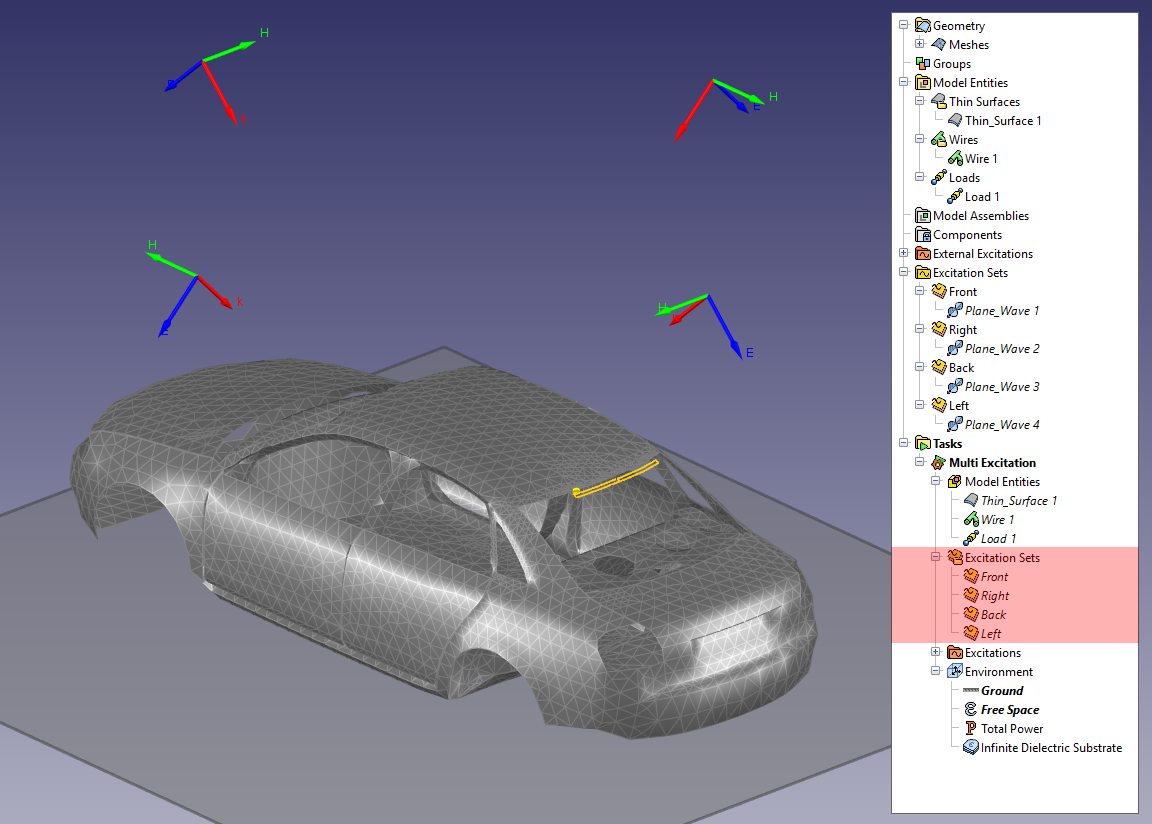This screenshot has height=824, width=1152.
Task: Click the Multi Excitation task icon
Action: [938, 463]
